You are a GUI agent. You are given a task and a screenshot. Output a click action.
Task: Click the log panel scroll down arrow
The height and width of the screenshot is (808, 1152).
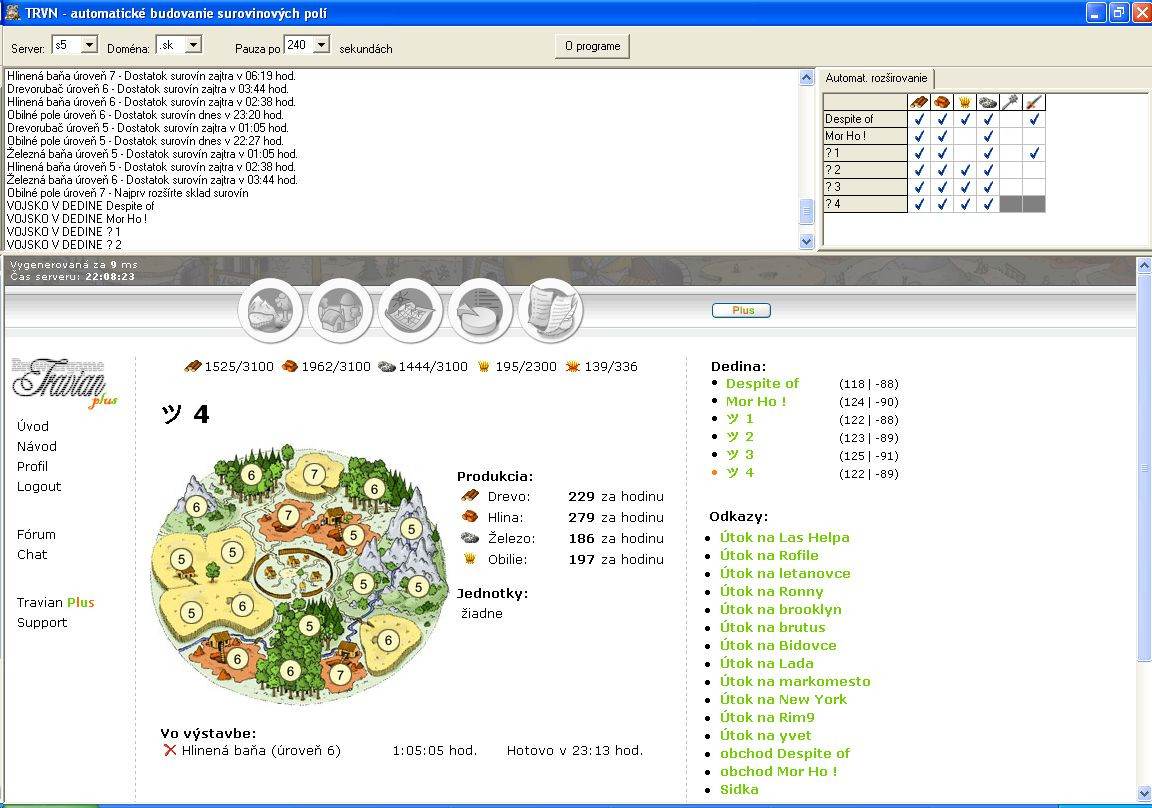coord(806,241)
